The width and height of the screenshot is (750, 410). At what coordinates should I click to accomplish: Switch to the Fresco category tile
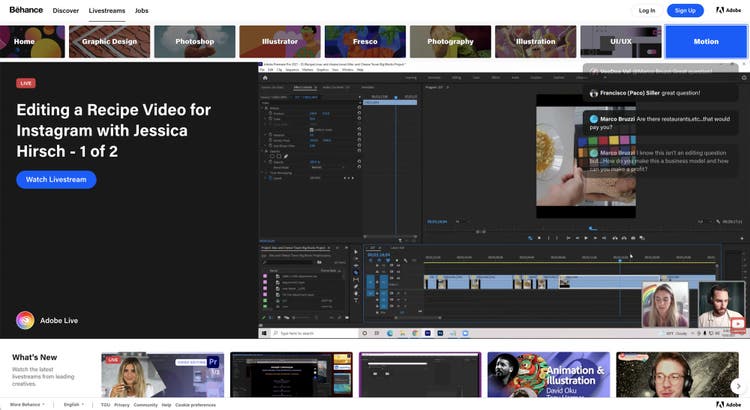pos(365,42)
